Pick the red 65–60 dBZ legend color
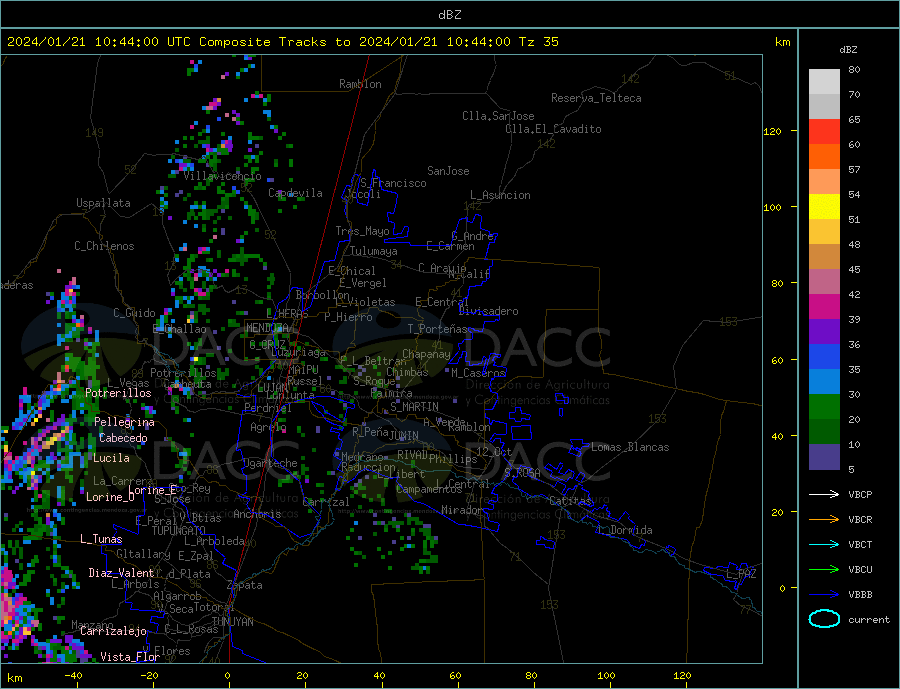 tap(824, 131)
